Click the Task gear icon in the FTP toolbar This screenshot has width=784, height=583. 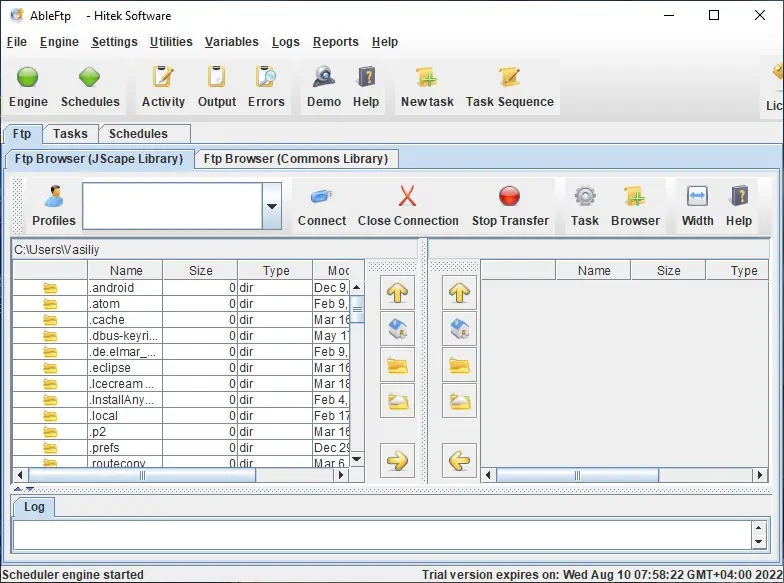pos(584,196)
